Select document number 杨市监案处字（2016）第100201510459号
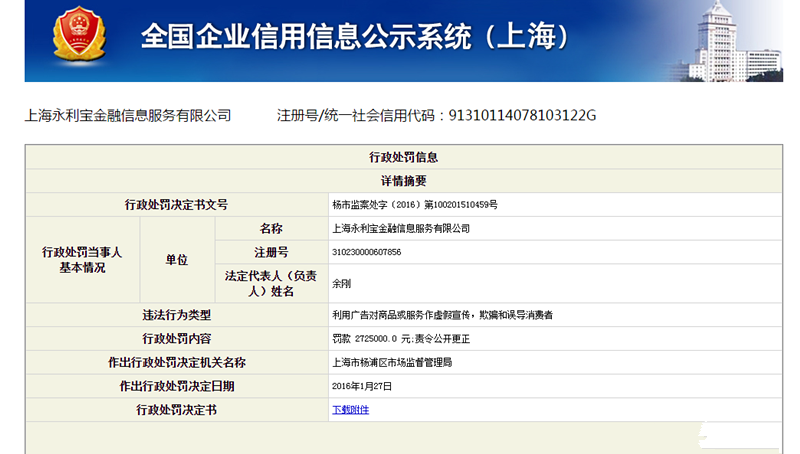 (415, 205)
